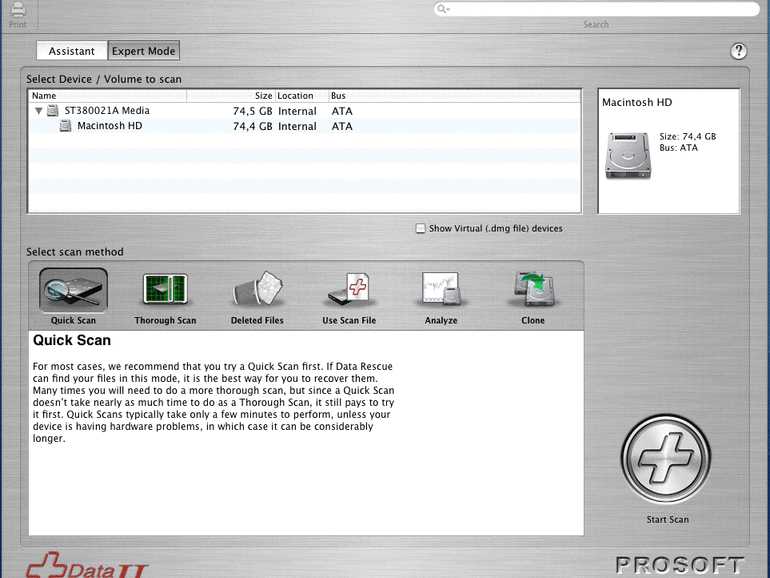Screen dimensions: 770x578
Task: Click the Select scan method label
Action: (75, 252)
